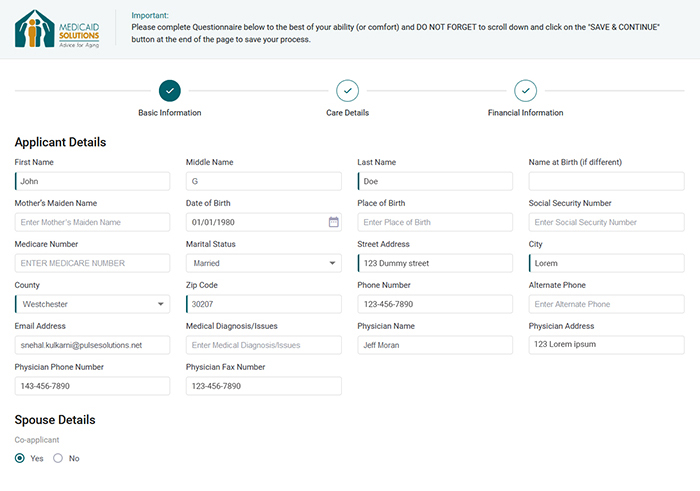
Task: Switch to Financial Information step label
Action: (x=525, y=113)
